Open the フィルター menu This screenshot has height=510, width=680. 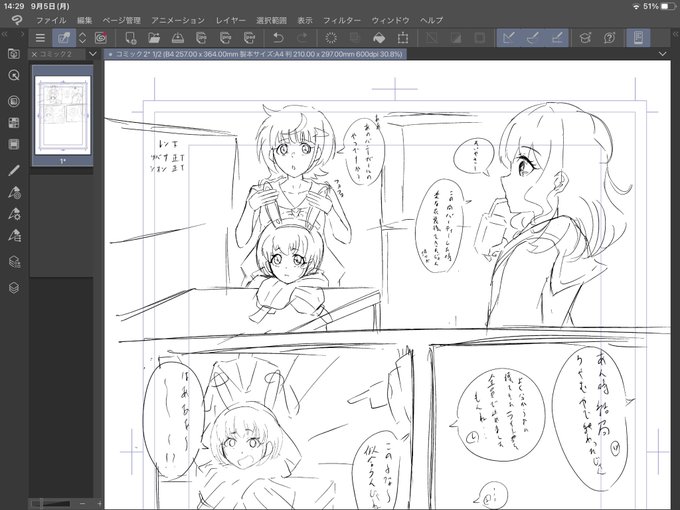pos(342,20)
